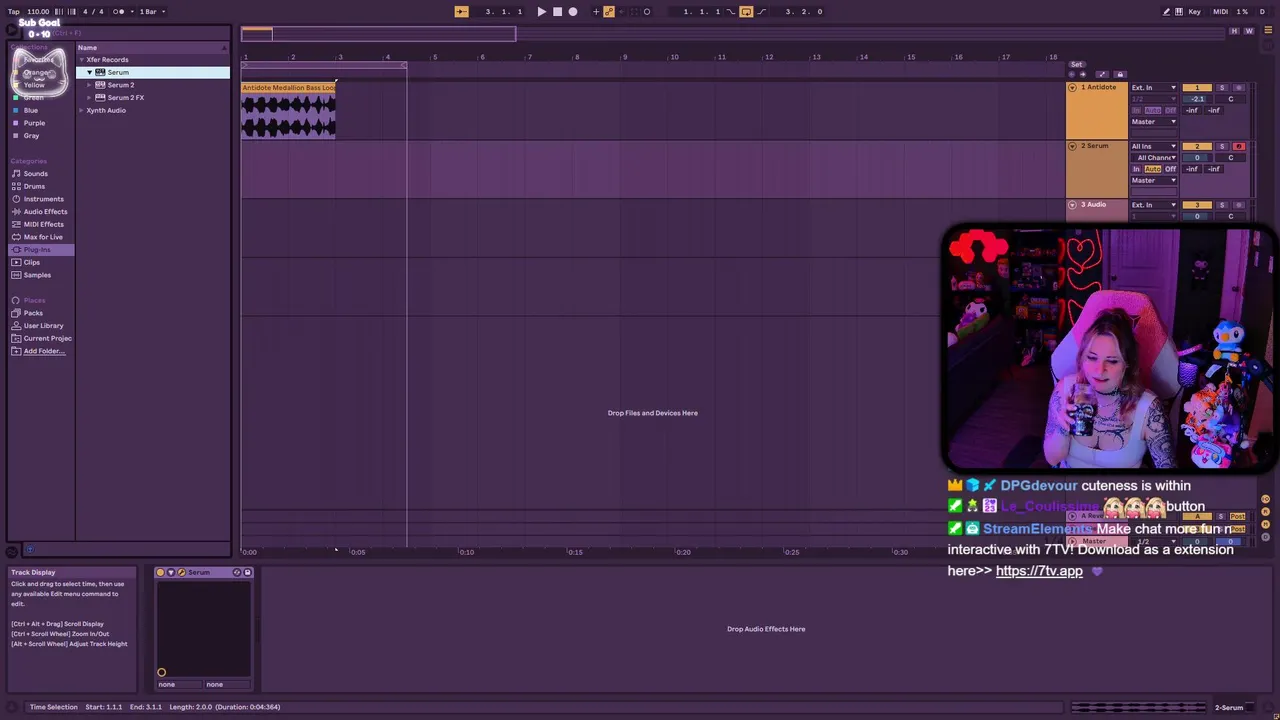Collapse the Xfer Records folder
The image size is (1280, 720).
coord(82,60)
